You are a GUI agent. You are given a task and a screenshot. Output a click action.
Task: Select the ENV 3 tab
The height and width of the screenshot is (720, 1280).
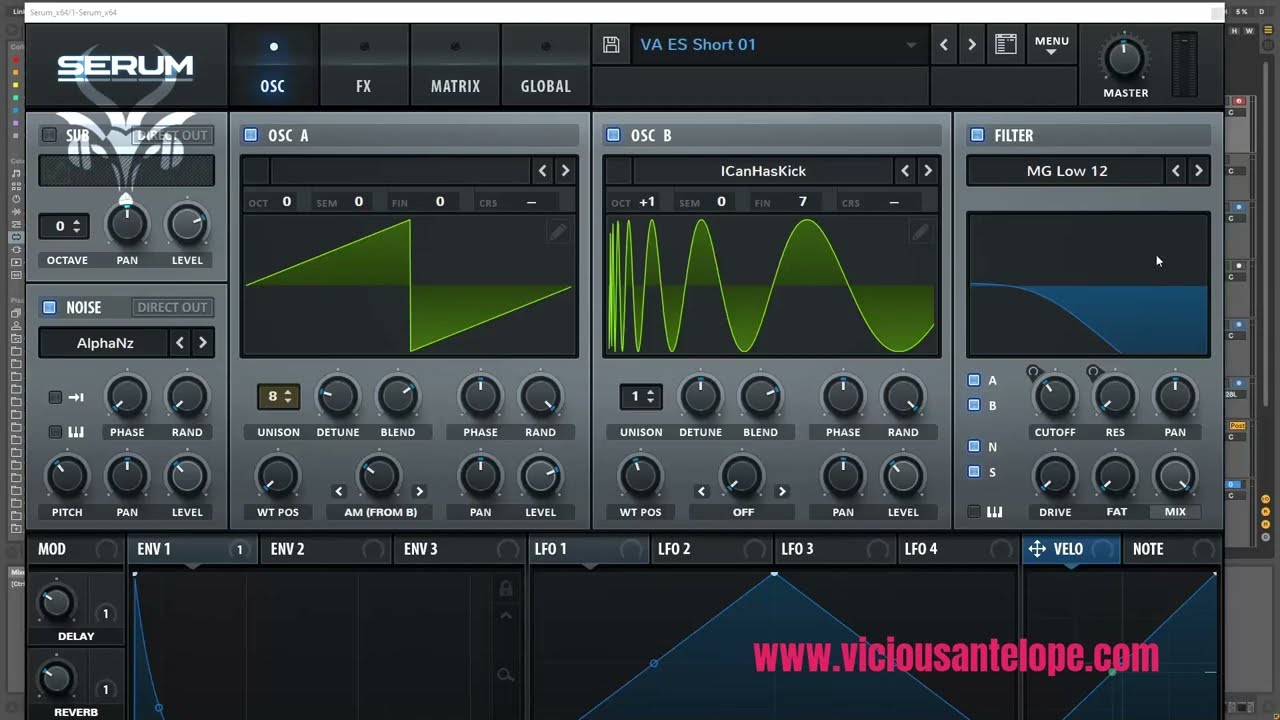[458, 549]
